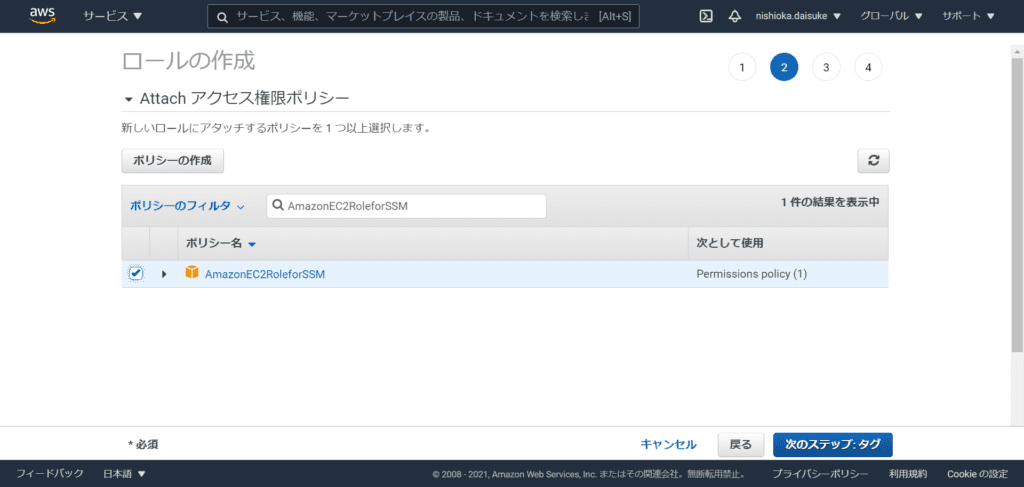1024x487 pixels.
Task: Click the policy search input field
Action: tap(410, 206)
